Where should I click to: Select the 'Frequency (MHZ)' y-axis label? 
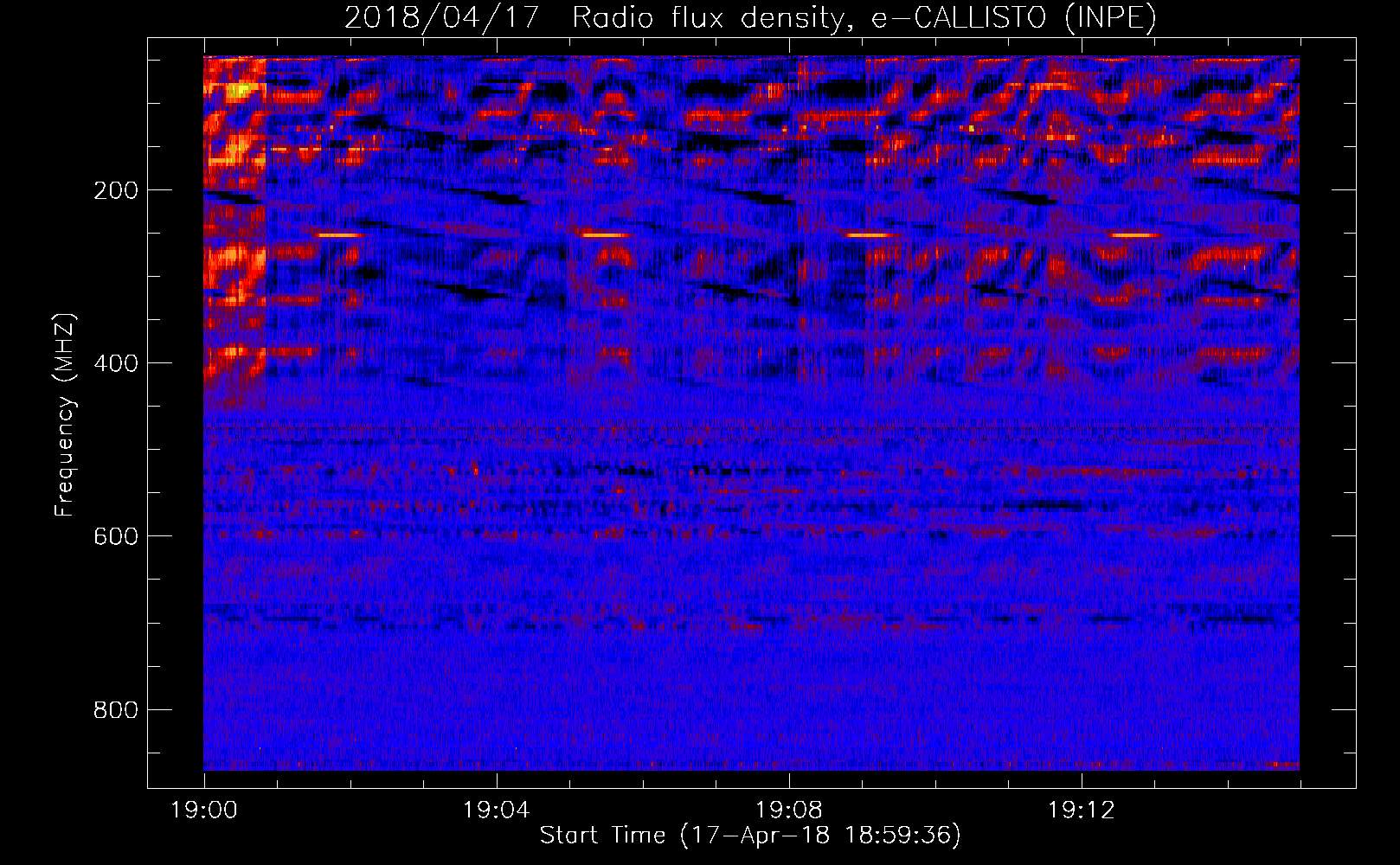[x=65, y=414]
